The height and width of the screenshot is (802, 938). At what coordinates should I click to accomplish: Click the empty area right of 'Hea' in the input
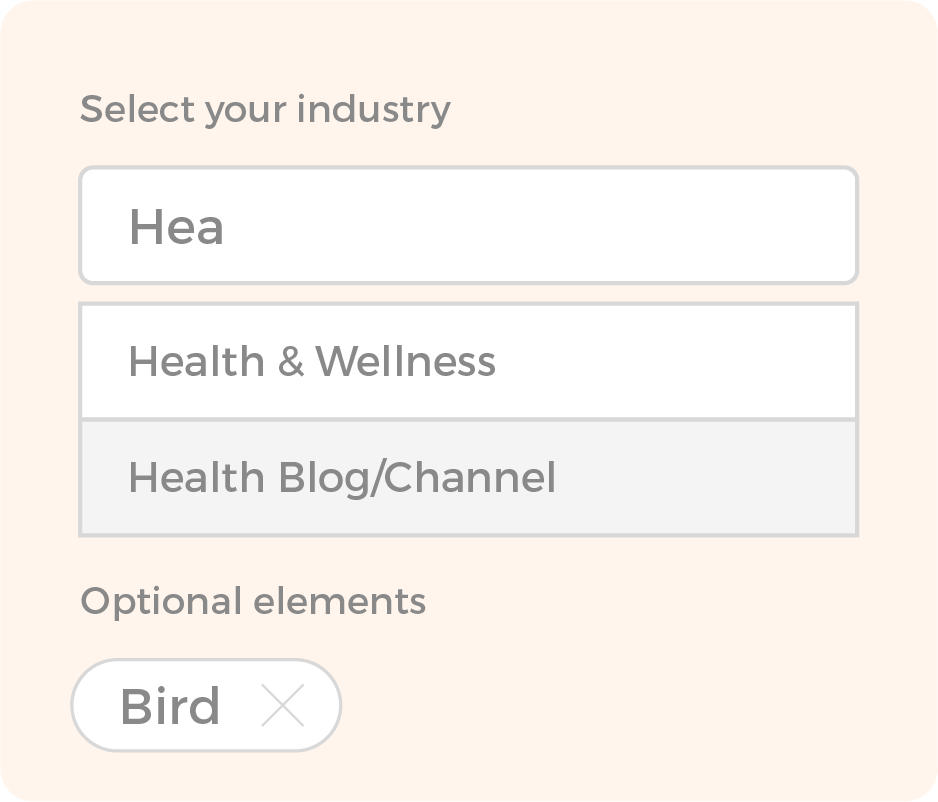540,226
